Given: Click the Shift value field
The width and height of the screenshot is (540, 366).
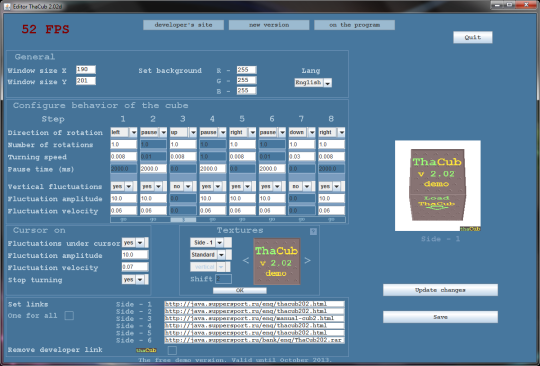Looking at the screenshot, I should (x=224, y=279).
